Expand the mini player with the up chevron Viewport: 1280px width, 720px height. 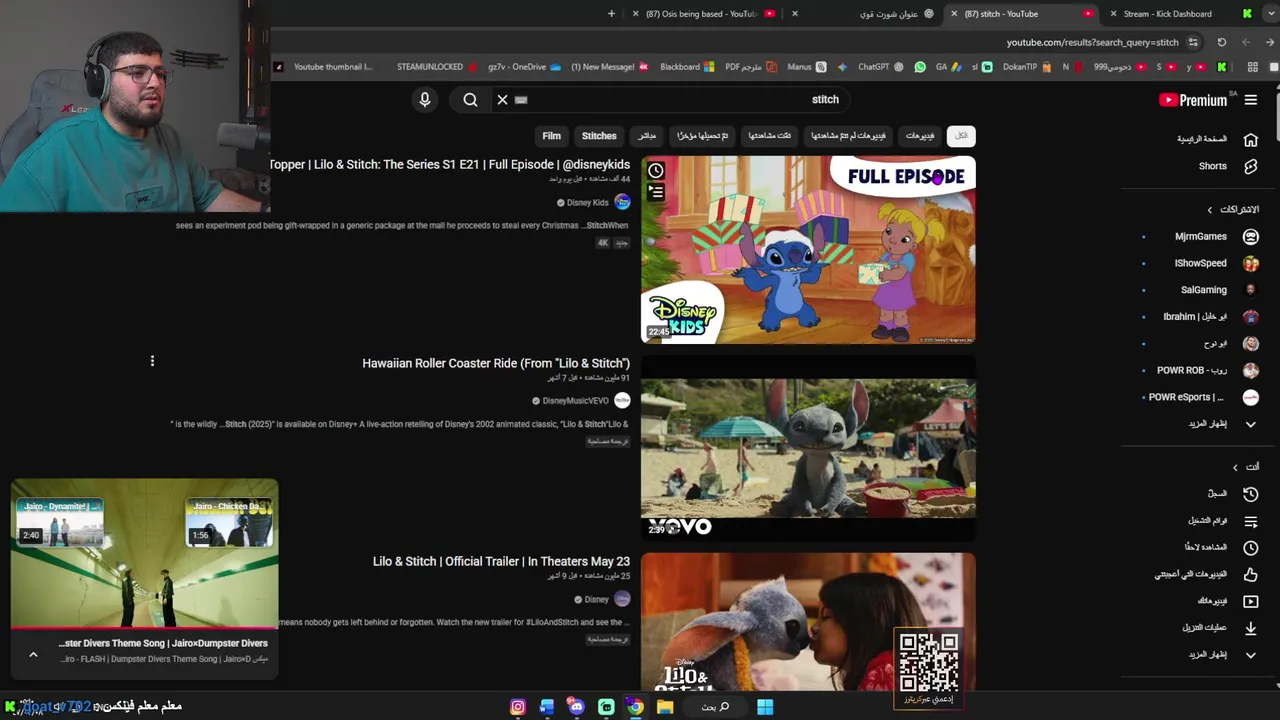[x=33, y=655]
